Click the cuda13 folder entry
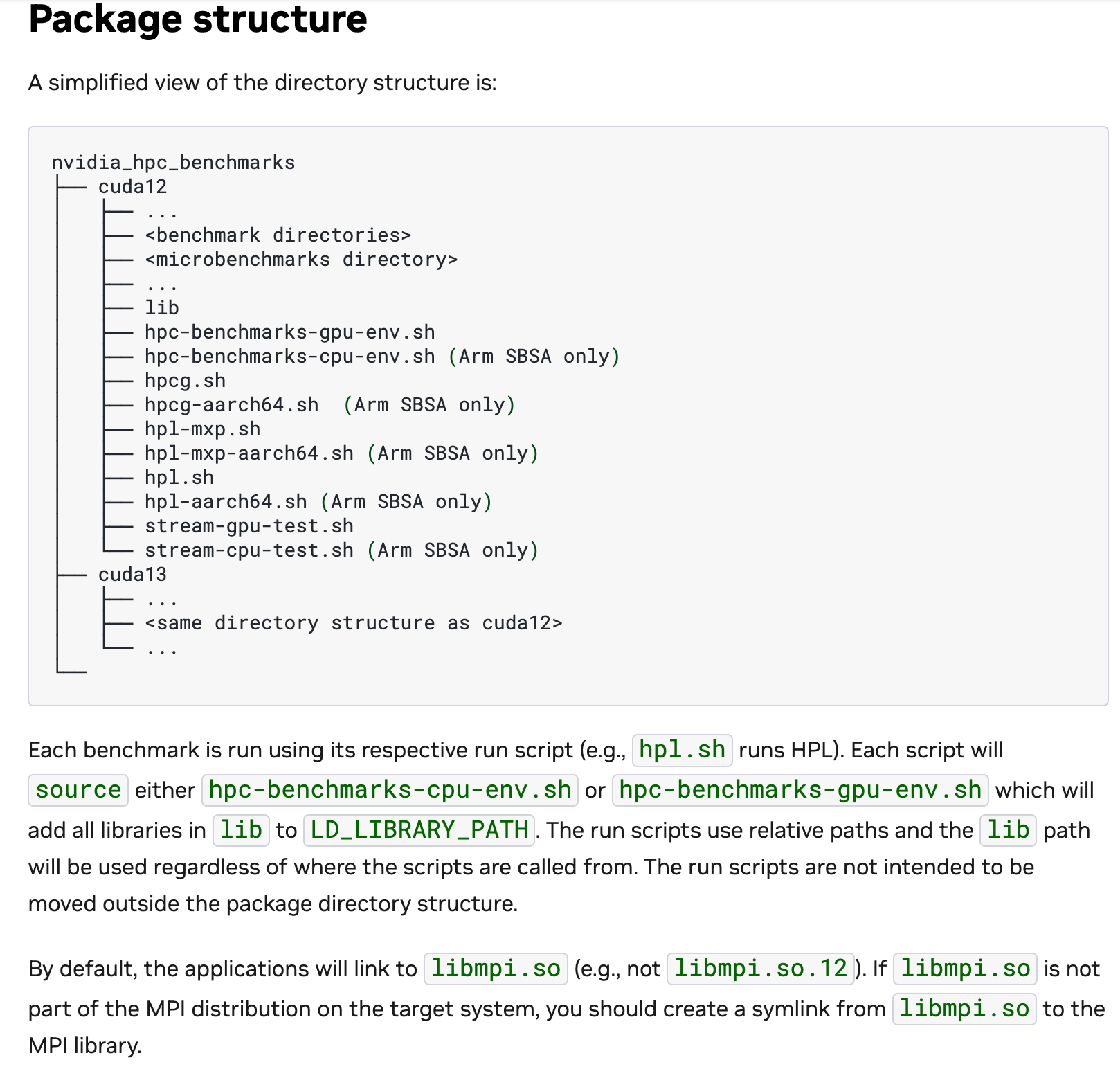Image resolution: width=1120 pixels, height=1069 pixels. pos(132,575)
